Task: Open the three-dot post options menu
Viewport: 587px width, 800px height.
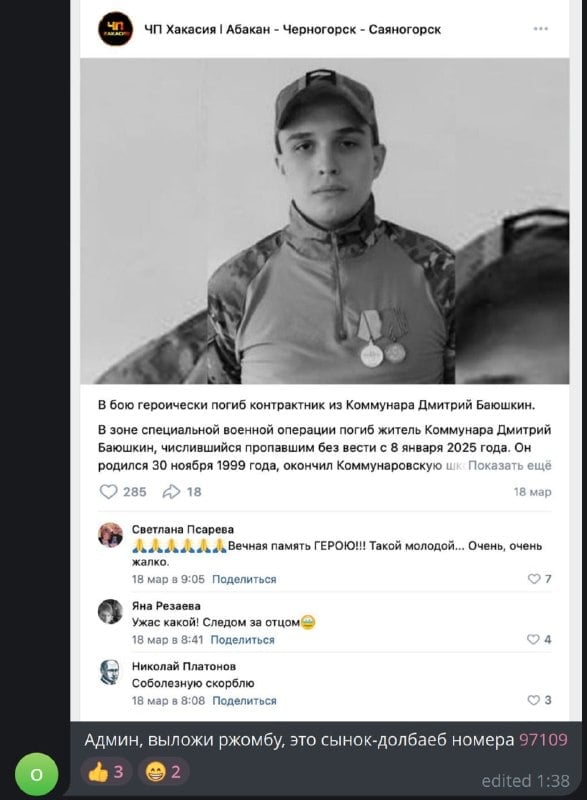Action: pos(541,29)
